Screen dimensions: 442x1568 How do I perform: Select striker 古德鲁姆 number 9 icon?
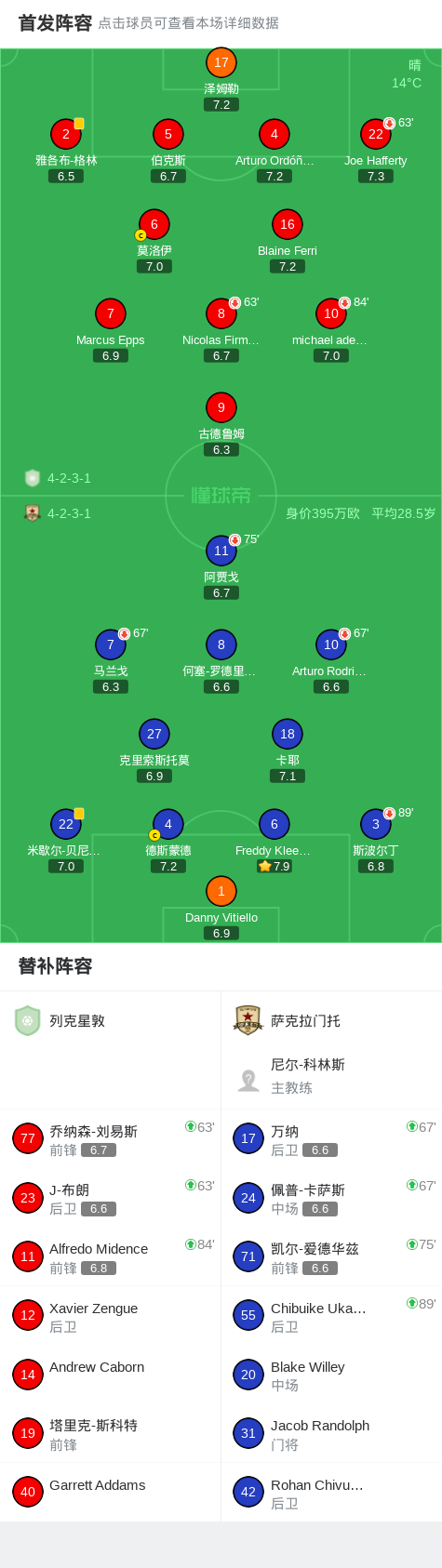221,407
